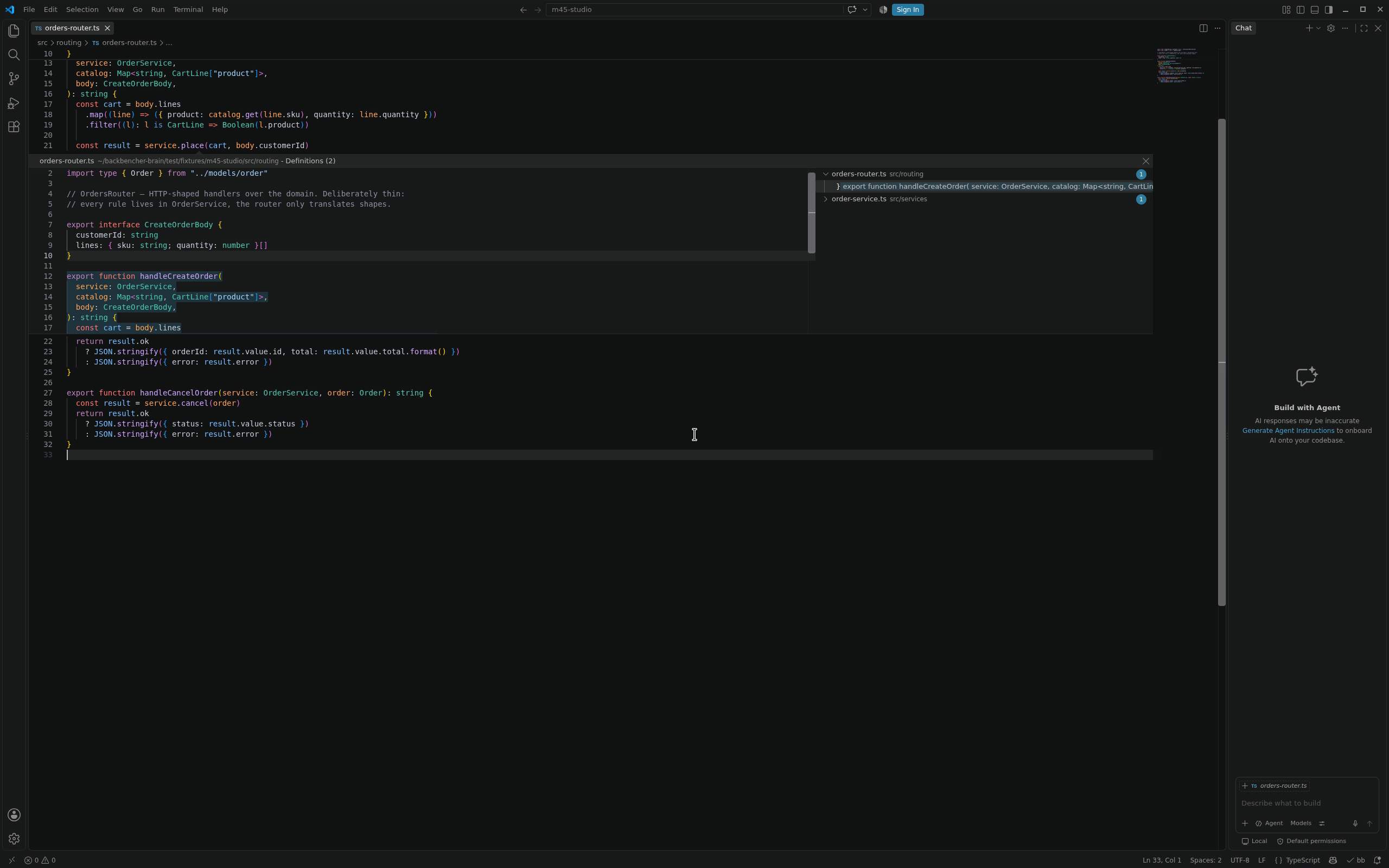The height and width of the screenshot is (868, 1389).
Task: Open the Agent mode picker
Action: [1269, 823]
